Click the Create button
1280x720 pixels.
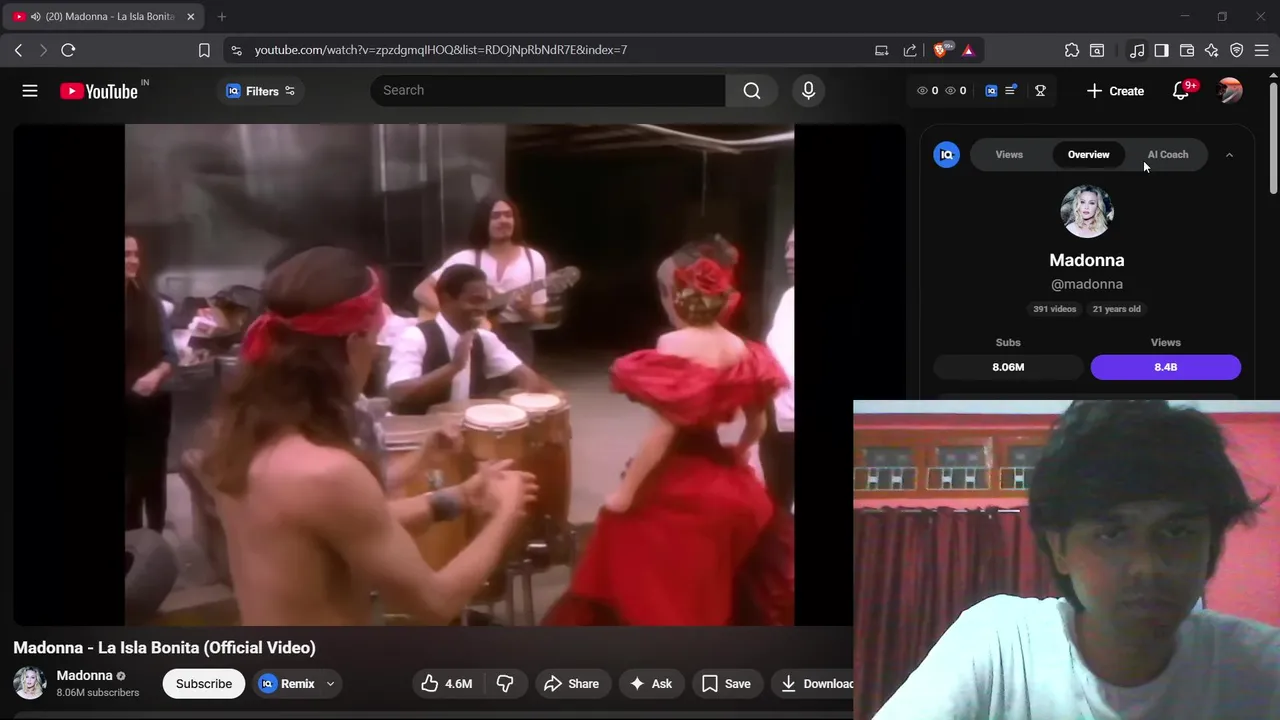pos(1115,91)
